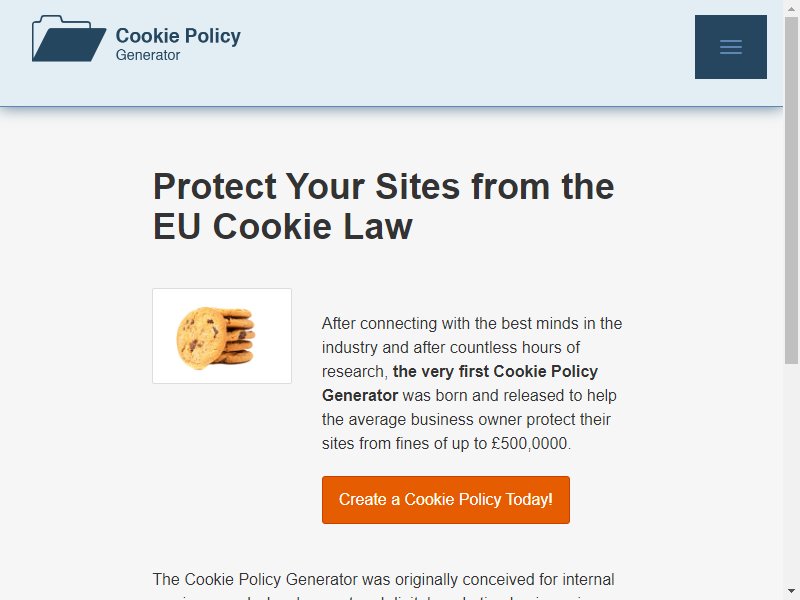Click bold text 'the very first Cookie Policy'
The width and height of the screenshot is (800, 600).
(x=495, y=371)
